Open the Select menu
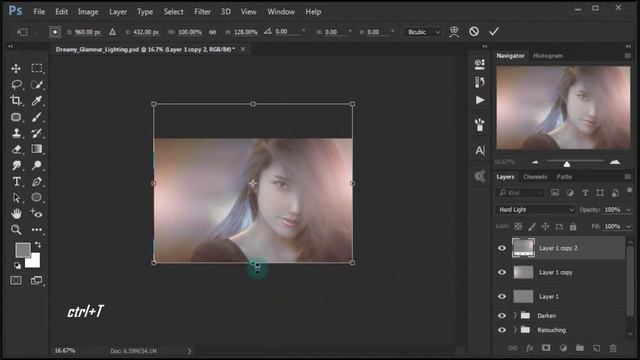 (x=173, y=12)
